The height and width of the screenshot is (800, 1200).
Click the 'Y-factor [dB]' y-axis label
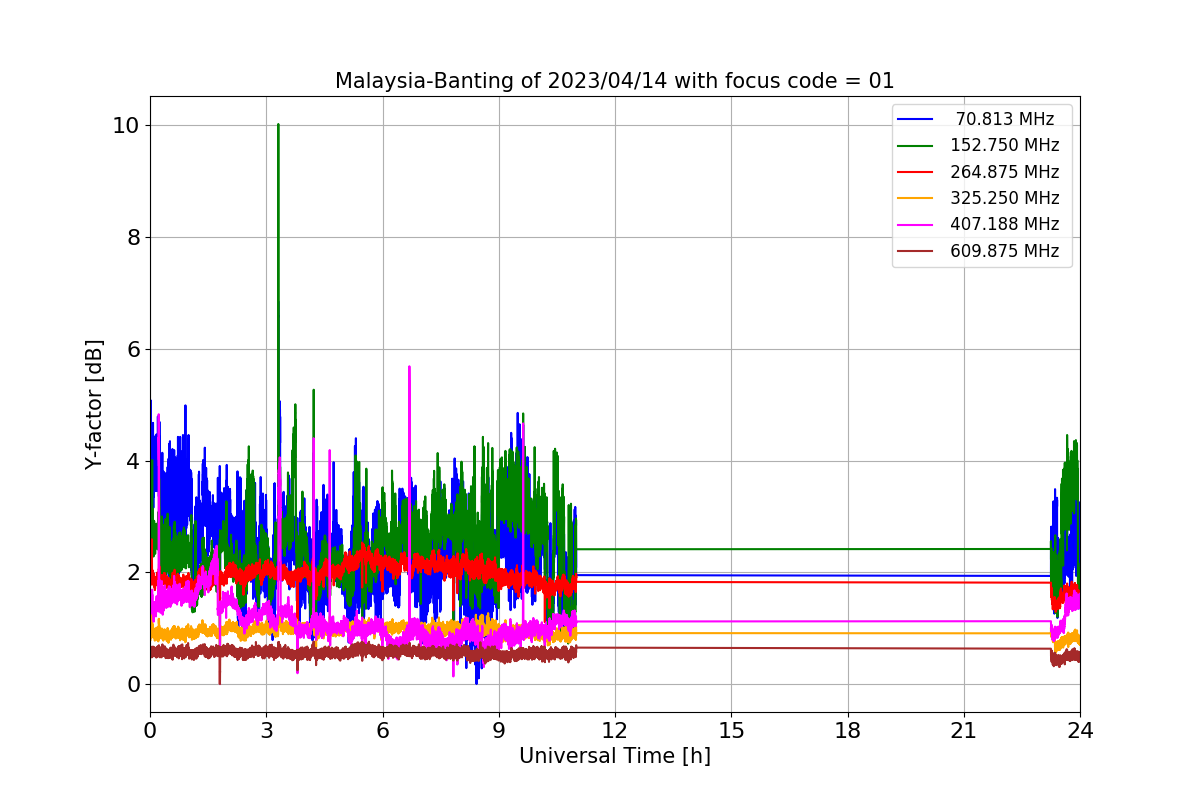[94, 404]
